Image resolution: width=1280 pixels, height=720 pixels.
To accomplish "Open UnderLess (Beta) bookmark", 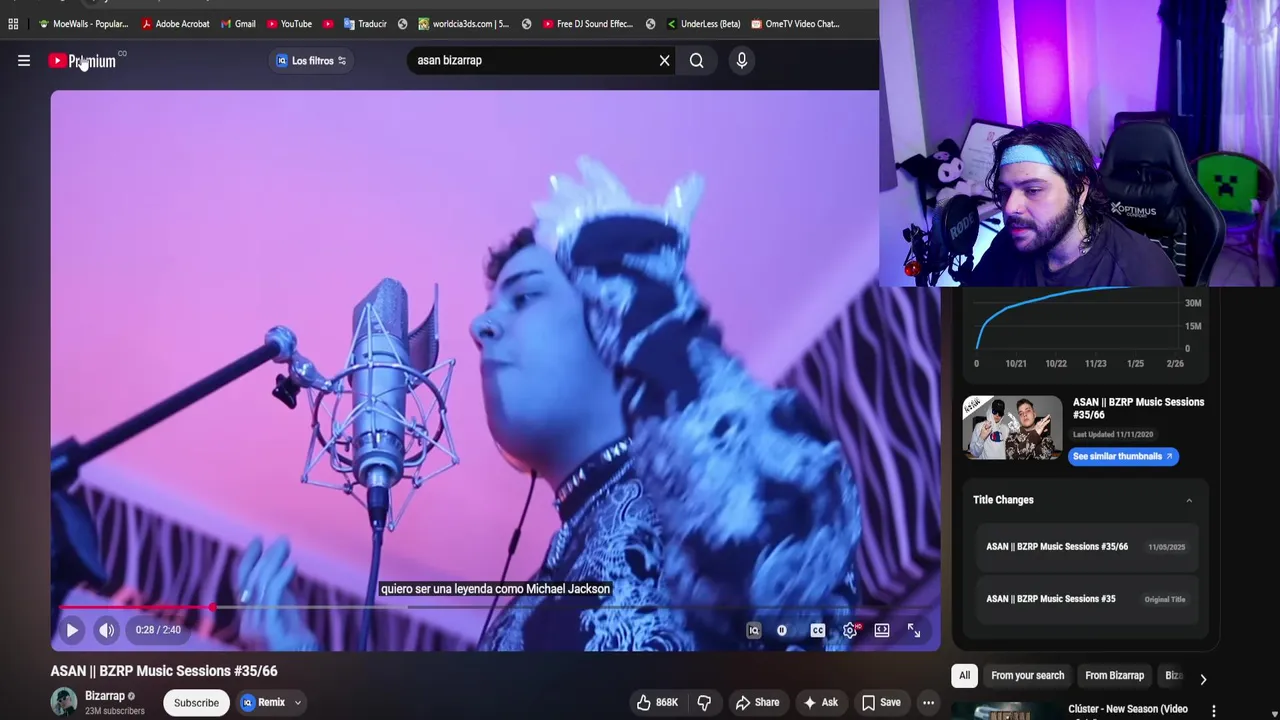I will coord(703,24).
